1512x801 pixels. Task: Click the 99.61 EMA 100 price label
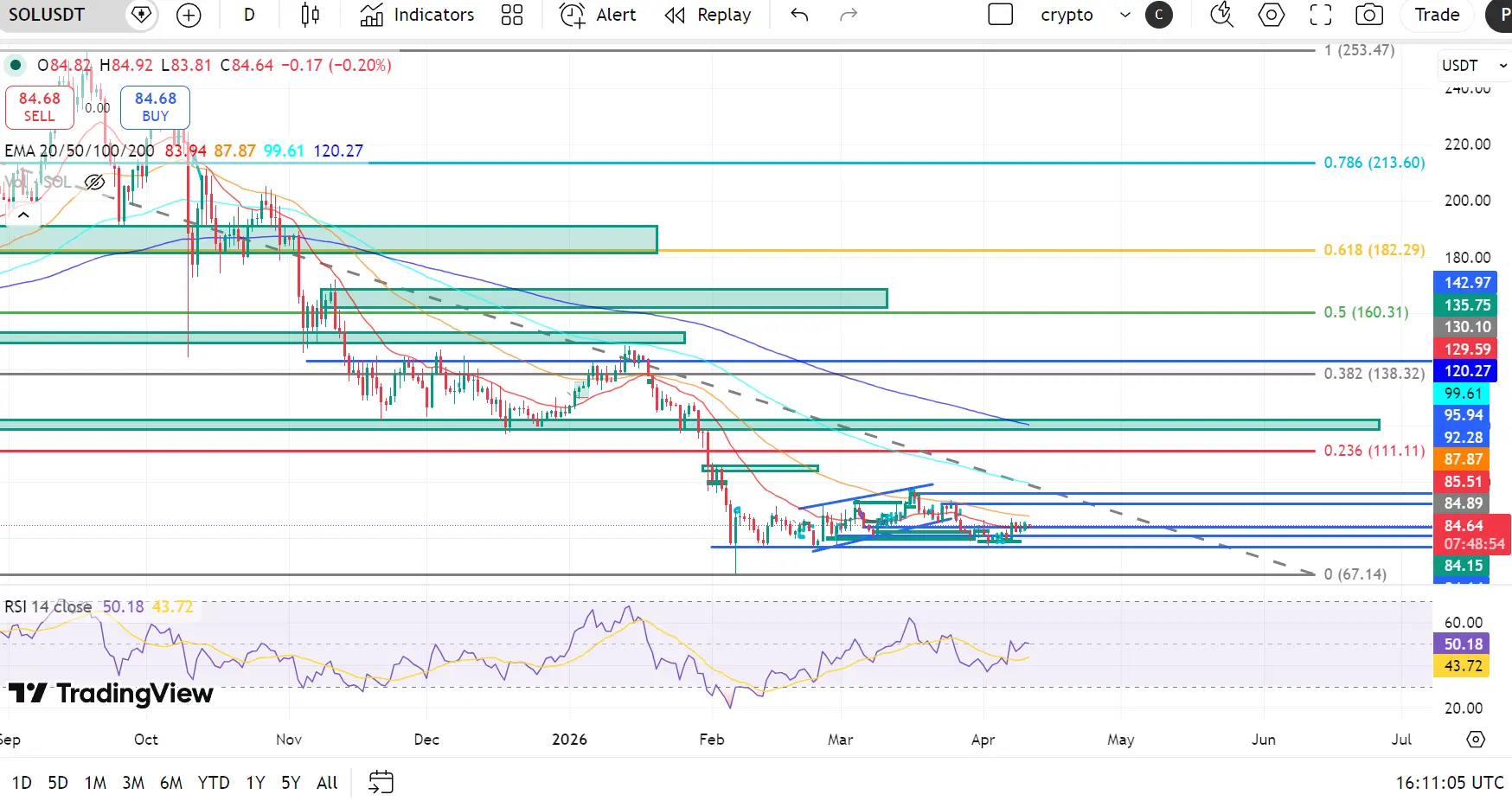[1462, 394]
